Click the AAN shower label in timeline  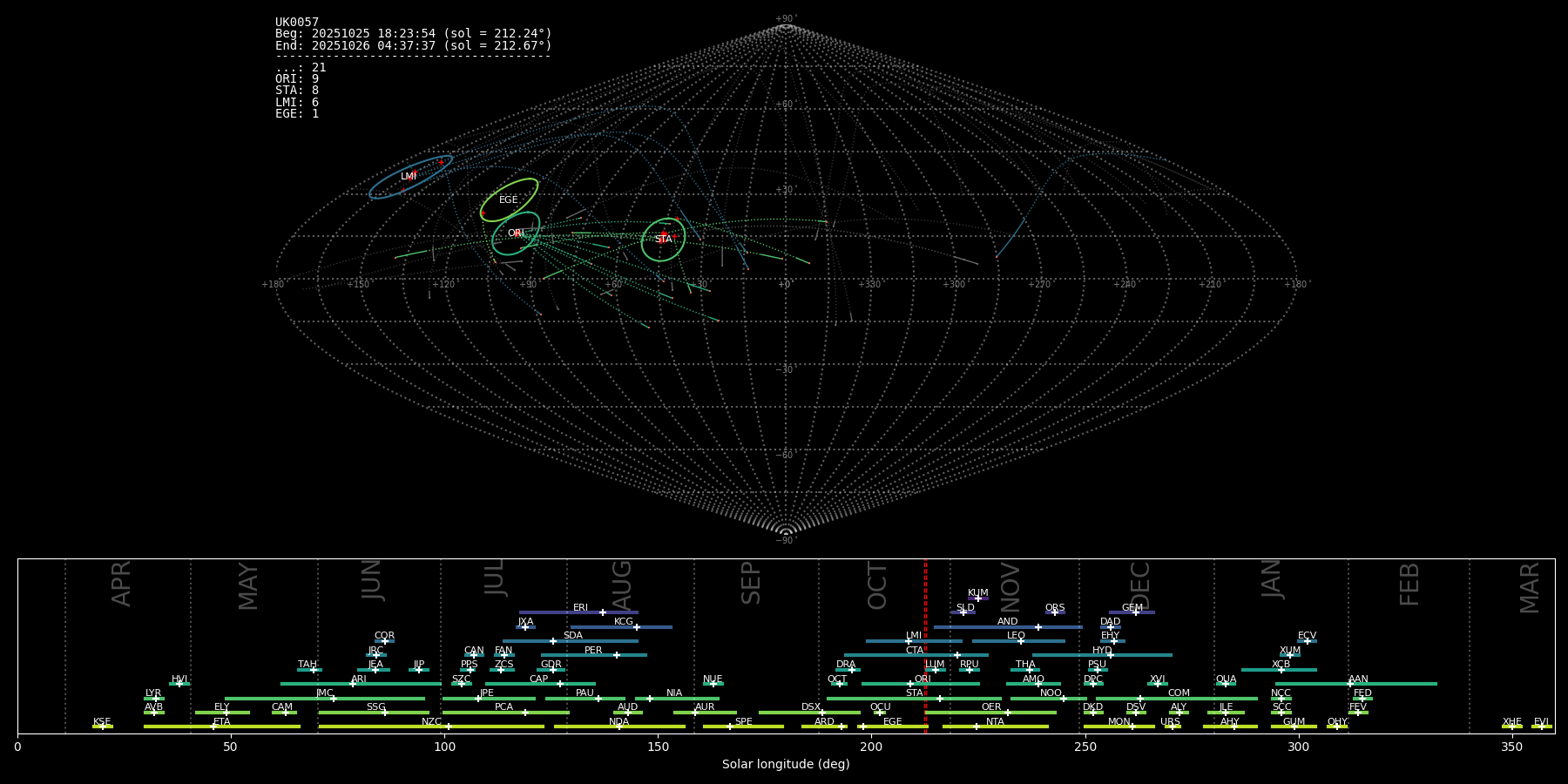point(1358,679)
